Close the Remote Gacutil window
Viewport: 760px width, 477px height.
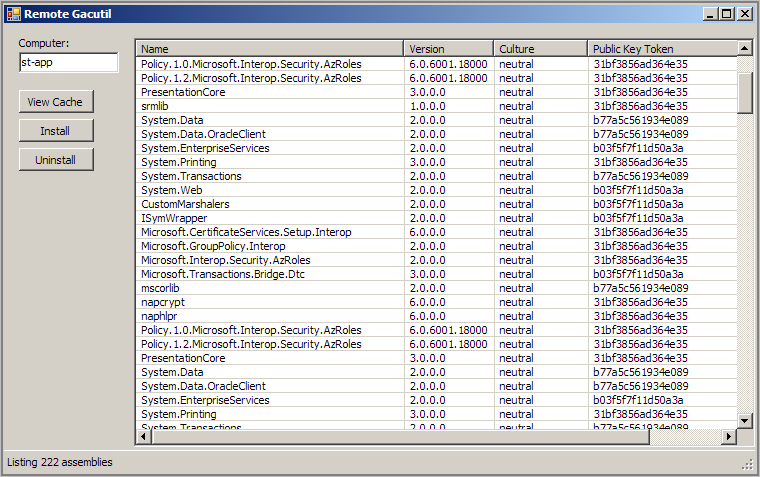(x=744, y=14)
